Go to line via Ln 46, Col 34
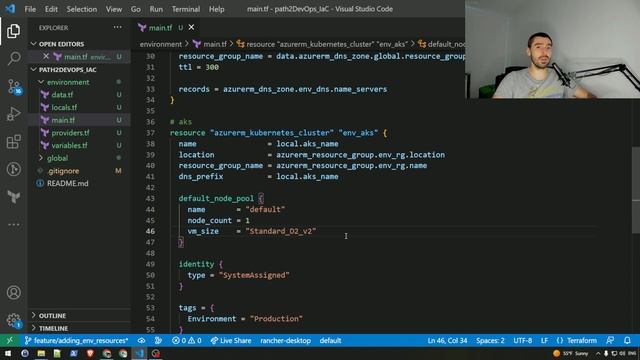The height and width of the screenshot is (360, 640). (447, 340)
